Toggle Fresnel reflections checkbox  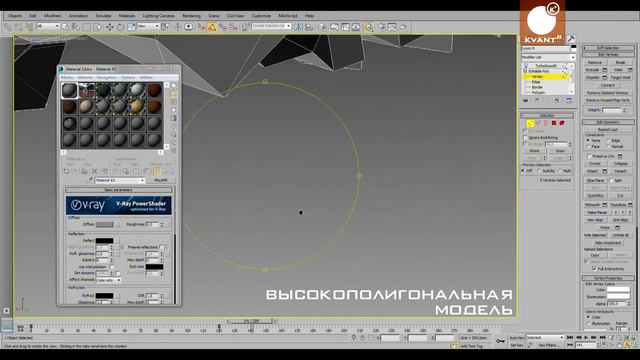click(162, 247)
